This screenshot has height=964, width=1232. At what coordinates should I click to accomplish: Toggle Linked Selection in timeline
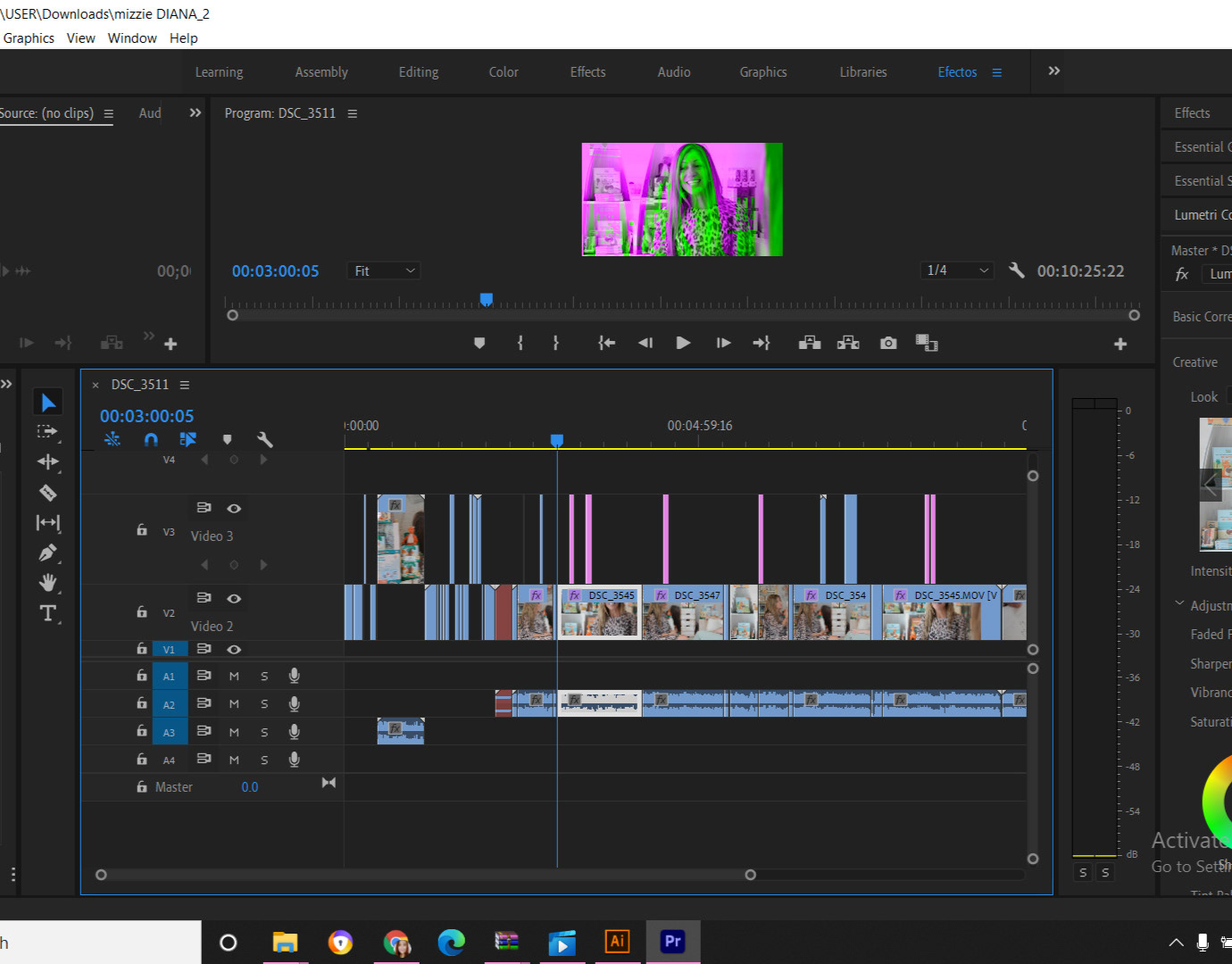pyautogui.click(x=187, y=439)
